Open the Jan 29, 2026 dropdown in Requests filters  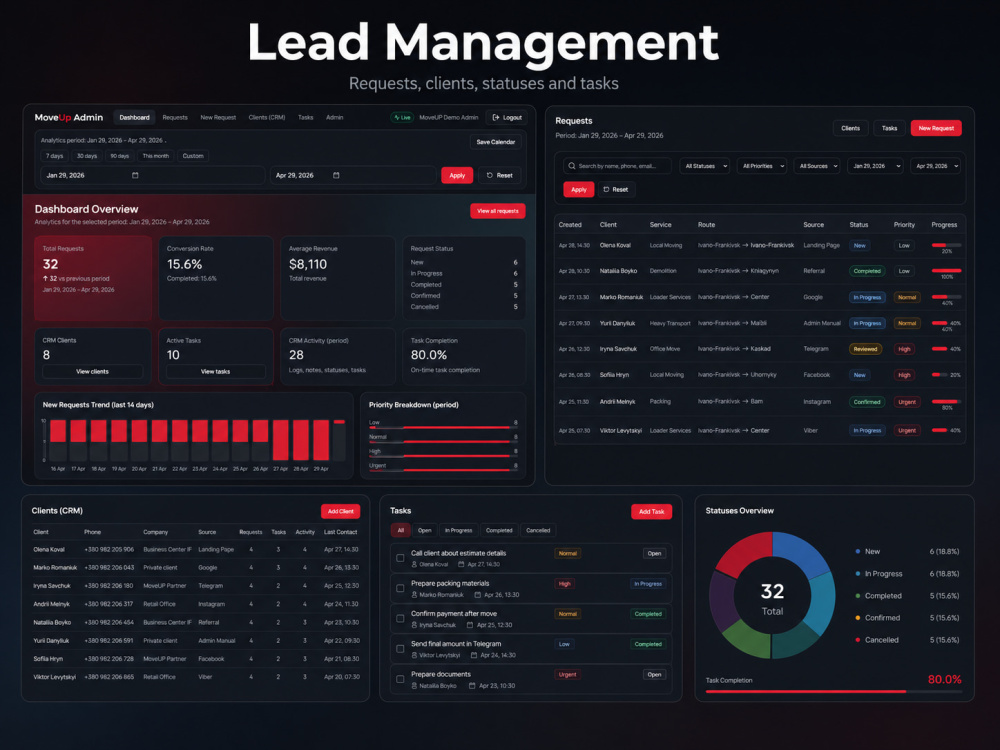tap(876, 166)
